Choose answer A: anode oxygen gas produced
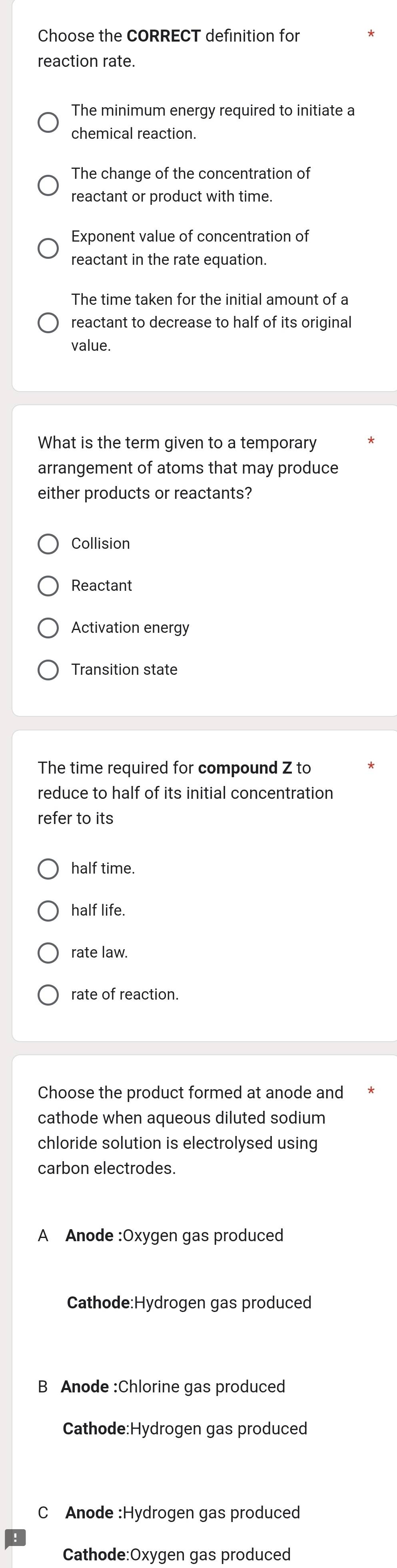This screenshot has height=1568, width=397. [174, 1235]
